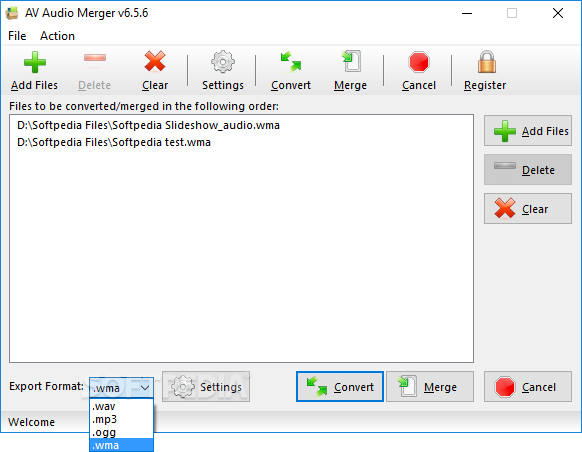The image size is (582, 452).
Task: Choose .ogg from Export Format list
Action: point(121,432)
